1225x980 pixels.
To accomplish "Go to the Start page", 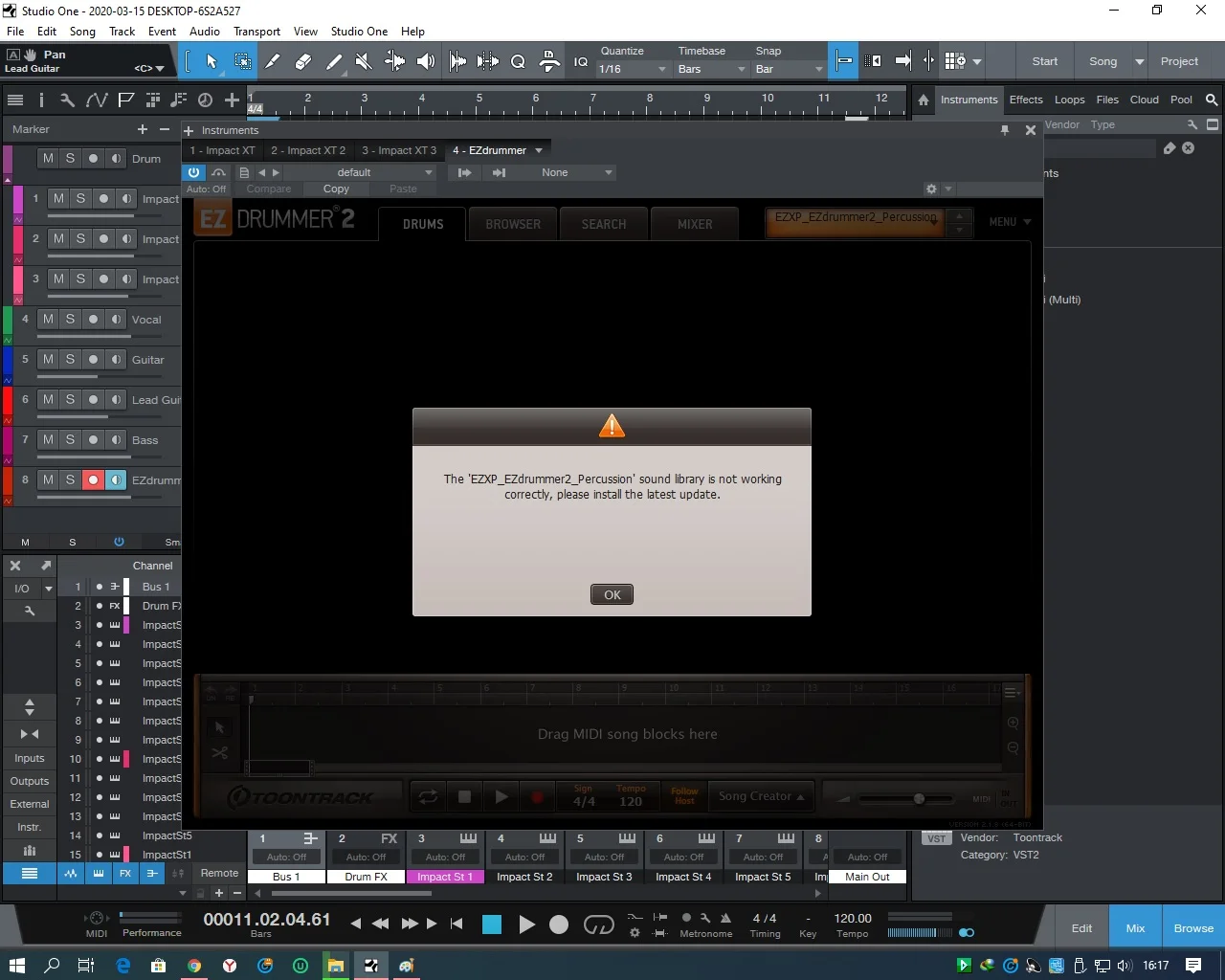I will pos(1045,61).
